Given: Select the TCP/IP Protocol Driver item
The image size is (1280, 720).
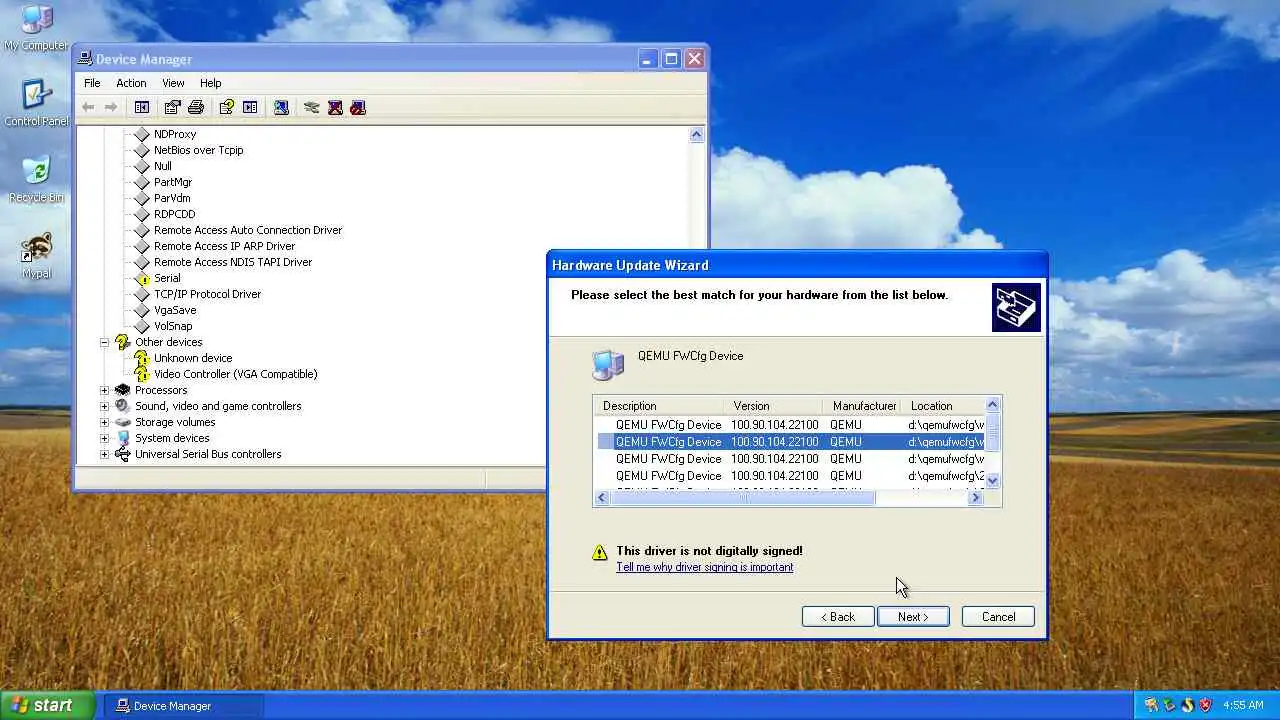Looking at the screenshot, I should pyautogui.click(x=207, y=294).
